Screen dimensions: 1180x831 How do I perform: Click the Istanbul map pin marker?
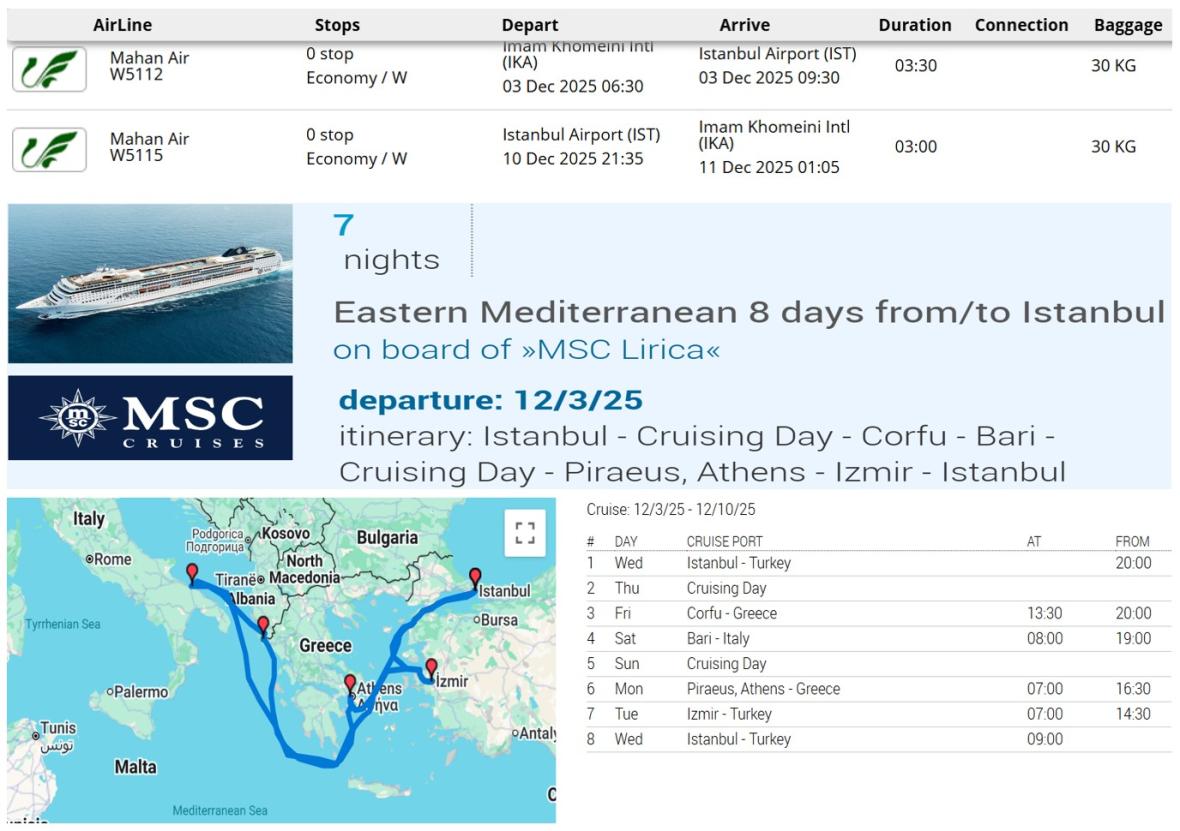(475, 578)
